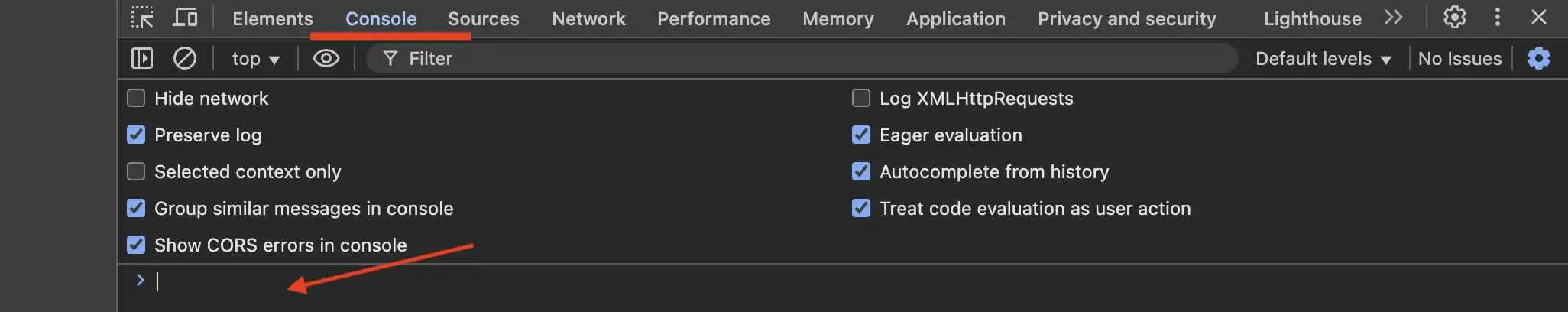The width and height of the screenshot is (1568, 312).
Task: Toggle the device toolbar icon
Action: pos(184,18)
